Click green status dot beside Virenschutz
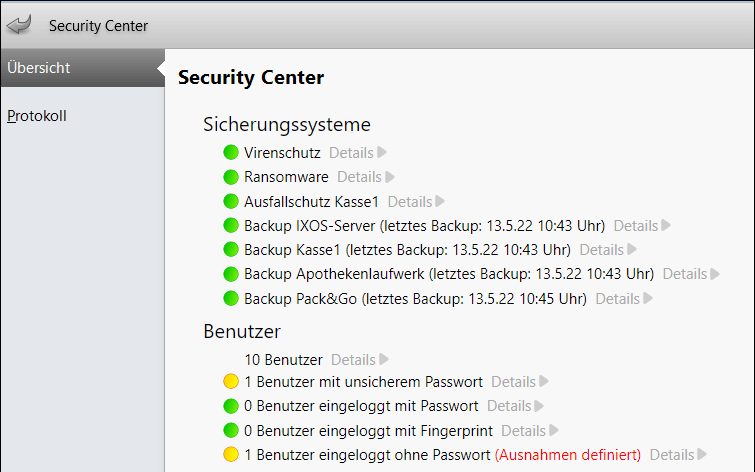Image resolution: width=755 pixels, height=472 pixels. 231,153
